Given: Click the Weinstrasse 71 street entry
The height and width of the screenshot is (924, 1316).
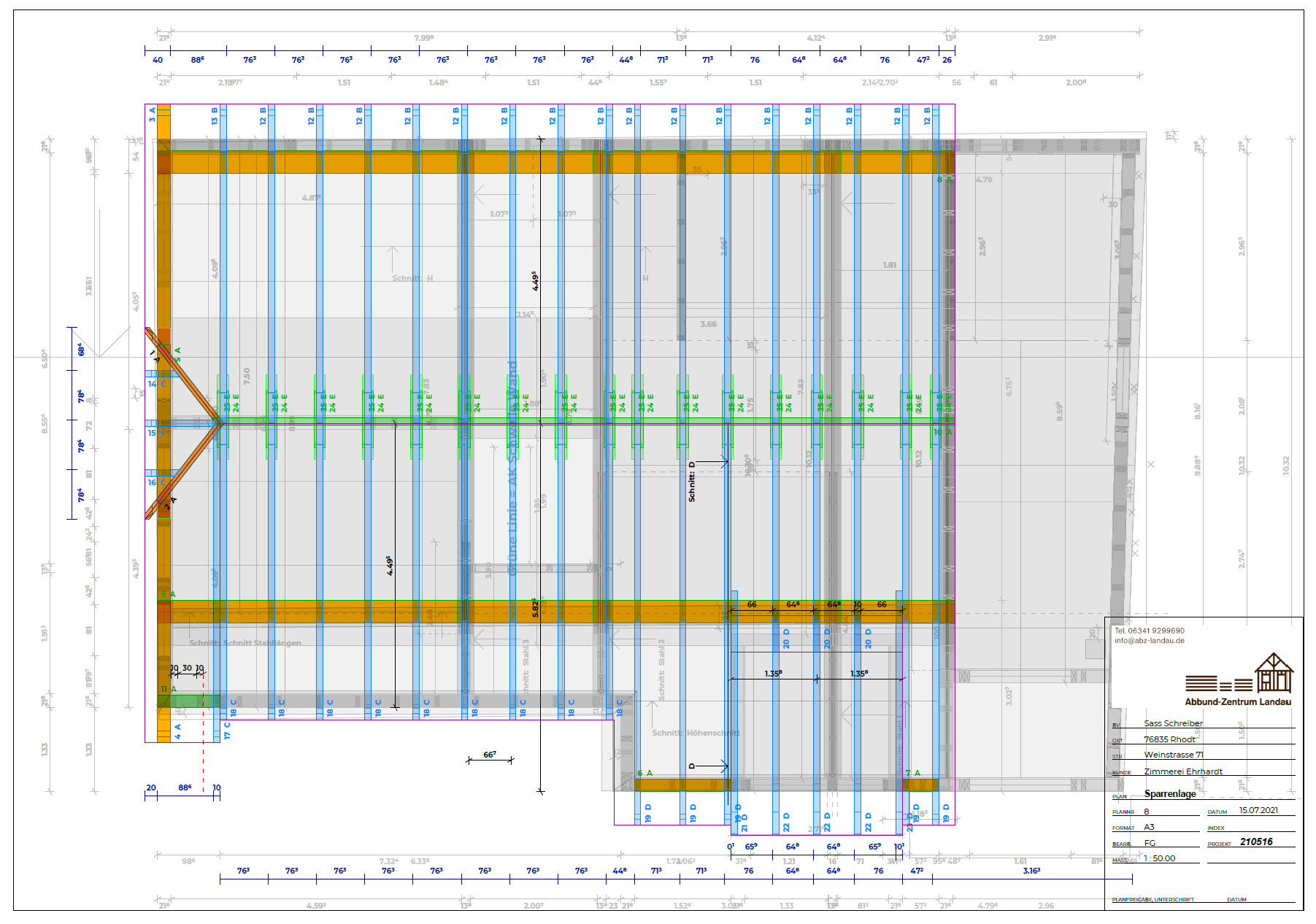Looking at the screenshot, I should click(x=1173, y=755).
